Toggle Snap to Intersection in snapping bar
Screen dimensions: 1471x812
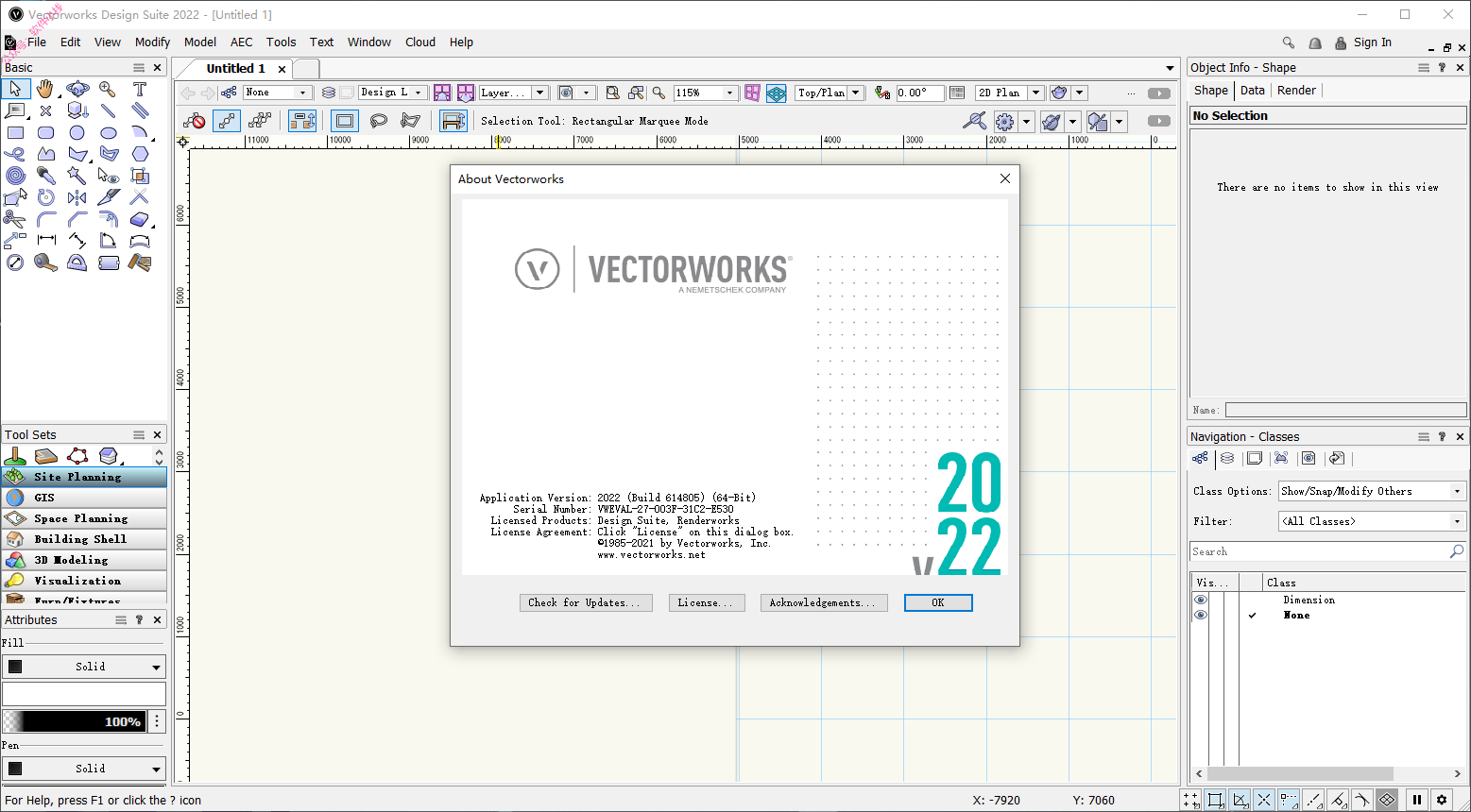coord(1264,800)
